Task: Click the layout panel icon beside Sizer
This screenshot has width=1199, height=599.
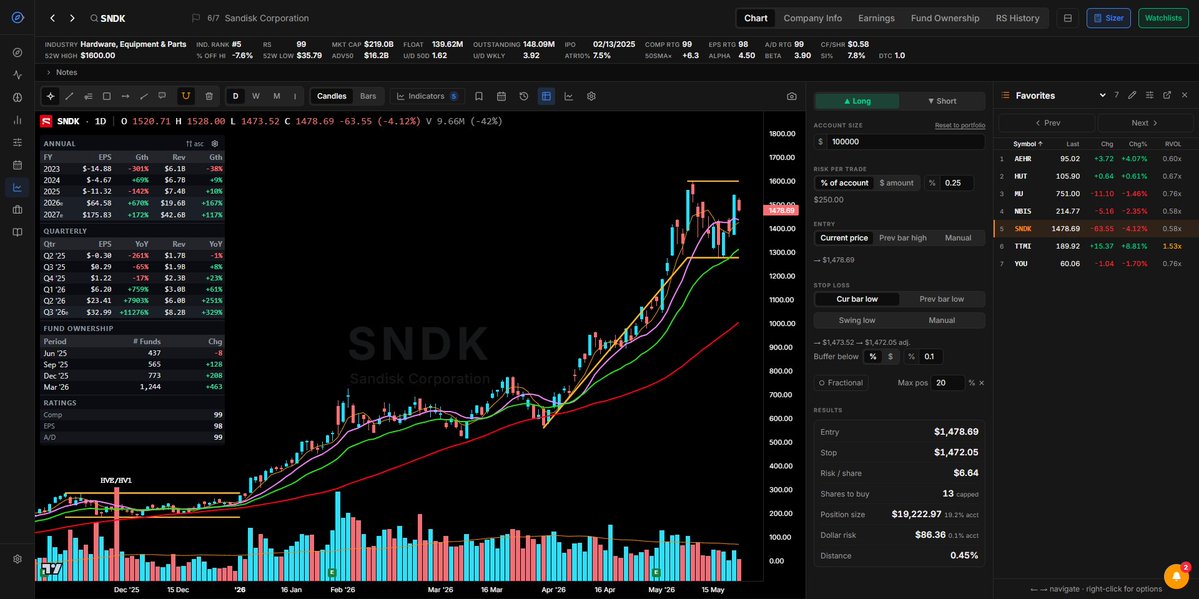Action: (x=1067, y=18)
